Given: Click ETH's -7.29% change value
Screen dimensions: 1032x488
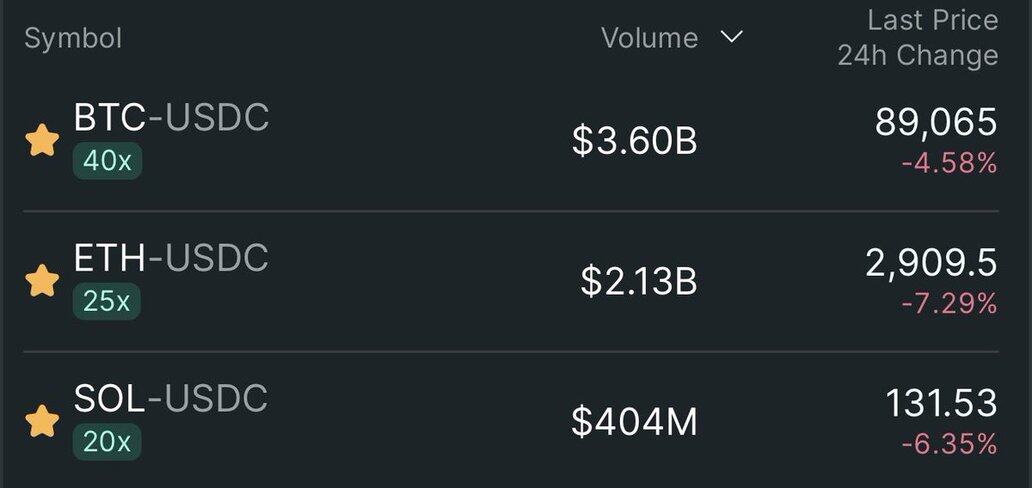Looking at the screenshot, I should pos(949,303).
